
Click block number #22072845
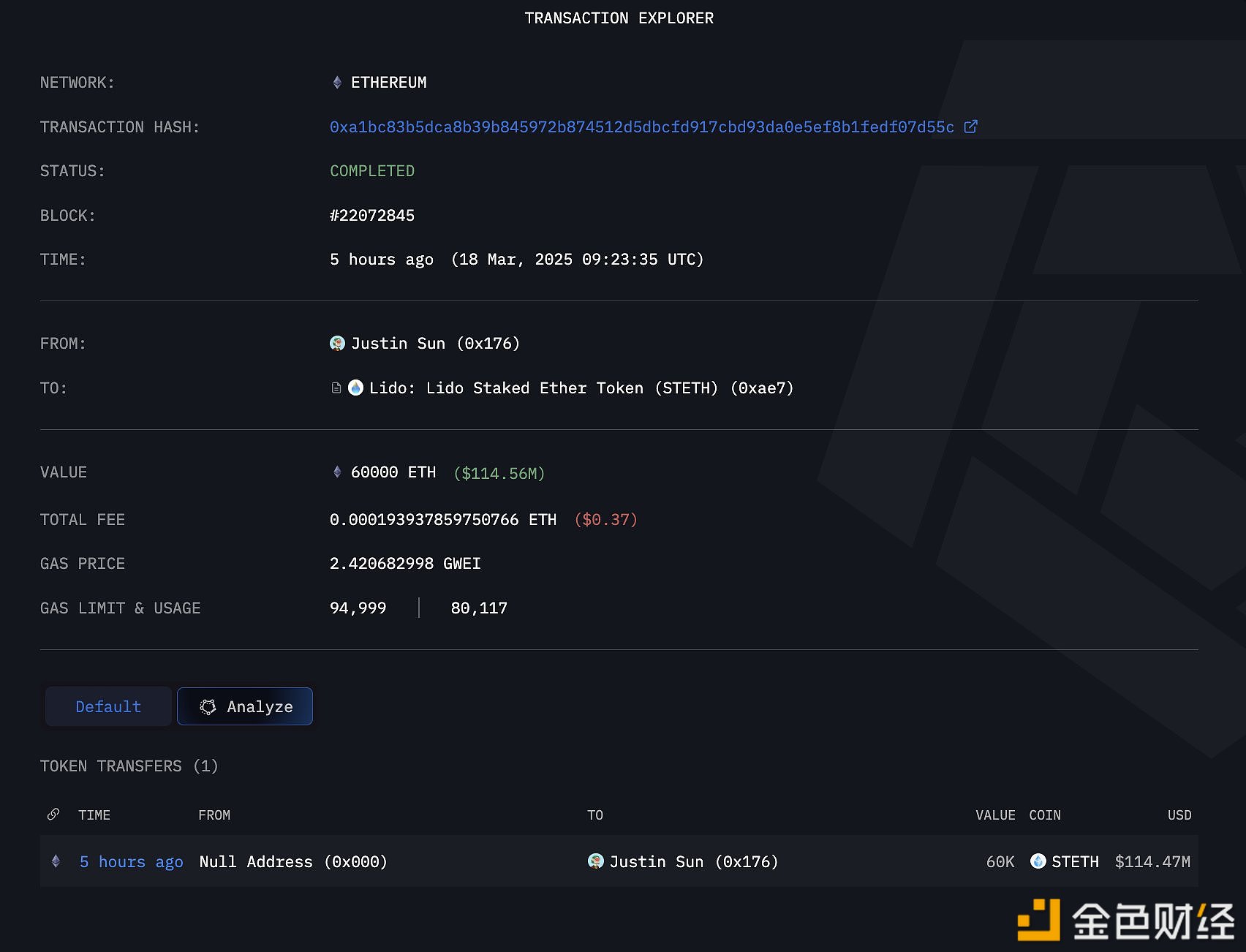tap(372, 215)
